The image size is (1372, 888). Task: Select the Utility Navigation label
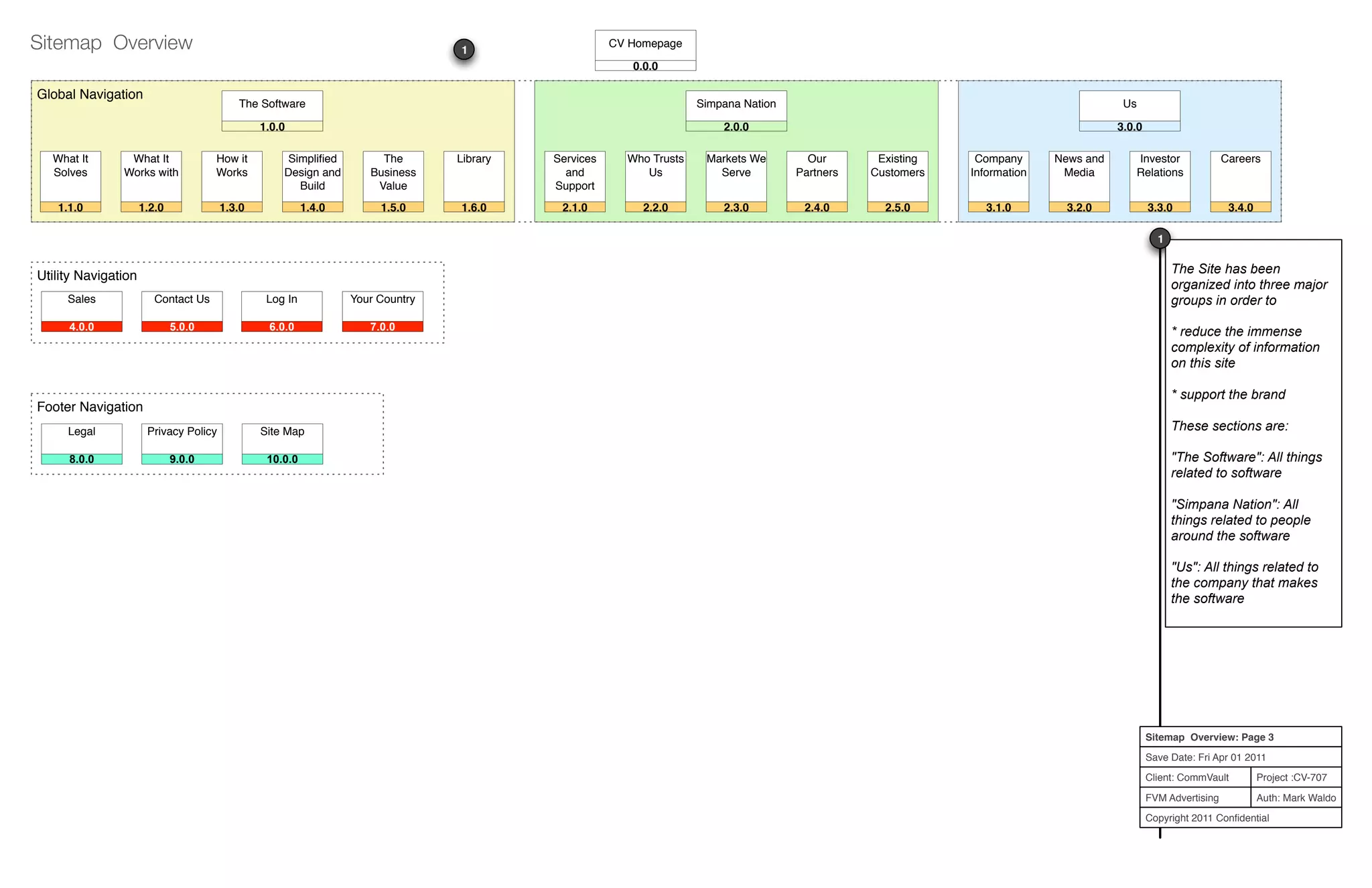(x=87, y=275)
